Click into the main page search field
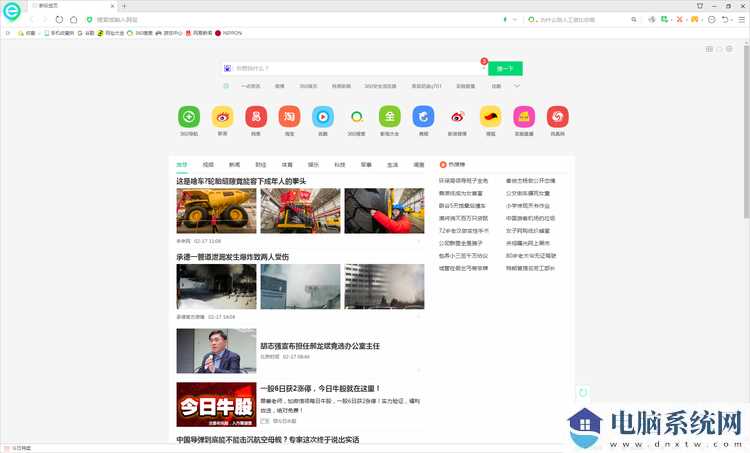 (356, 68)
